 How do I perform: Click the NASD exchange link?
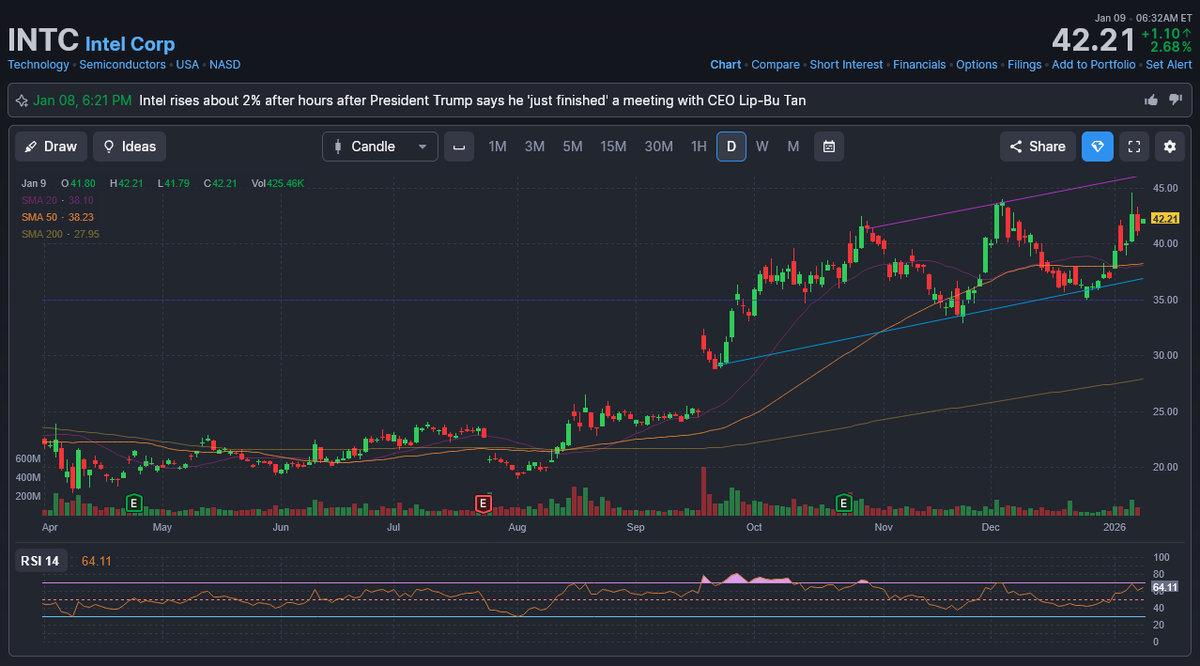coord(225,64)
